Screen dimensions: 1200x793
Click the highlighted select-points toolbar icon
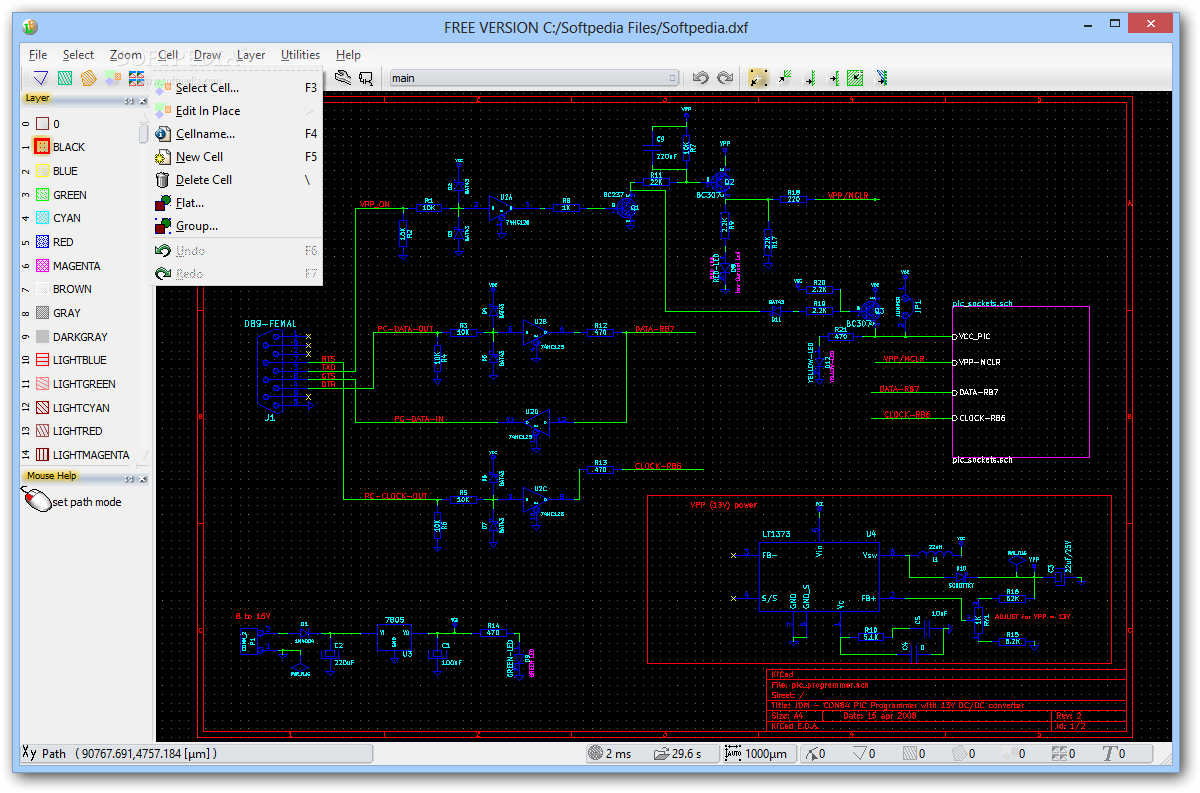(758, 77)
